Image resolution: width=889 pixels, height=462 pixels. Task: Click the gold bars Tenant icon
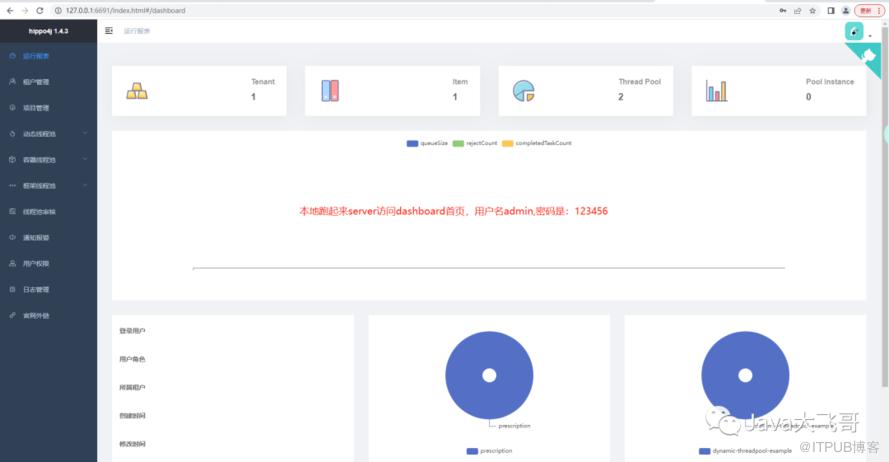tap(136, 91)
